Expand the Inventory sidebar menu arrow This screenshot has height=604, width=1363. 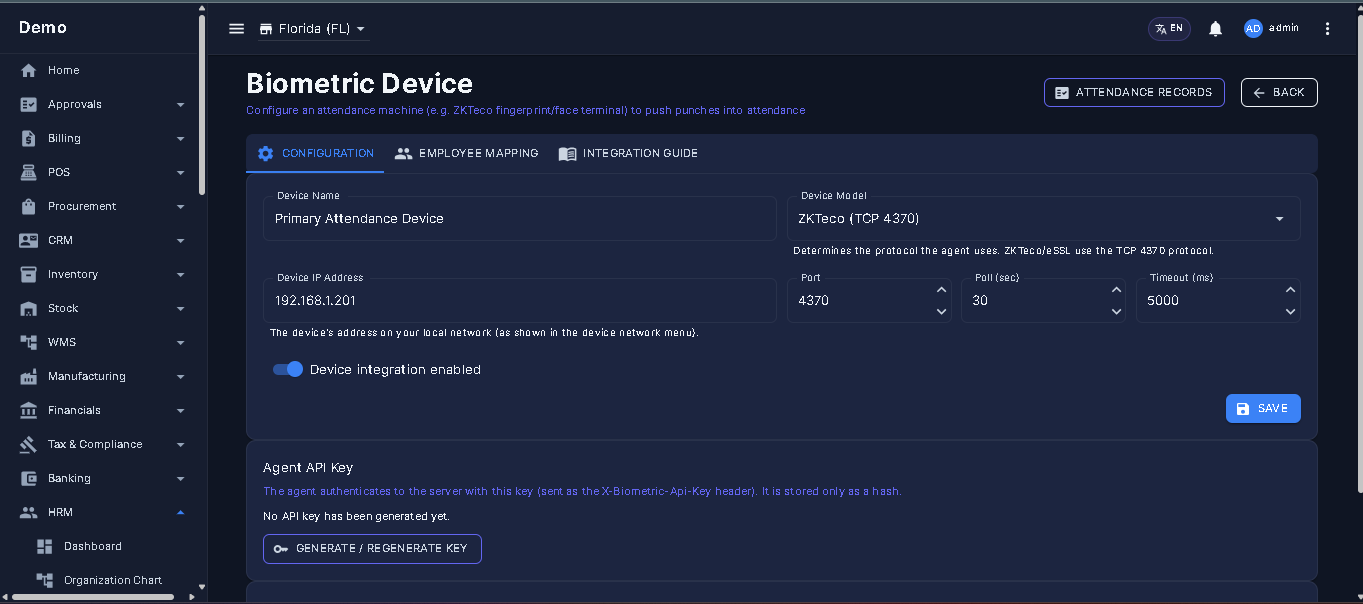(x=180, y=274)
